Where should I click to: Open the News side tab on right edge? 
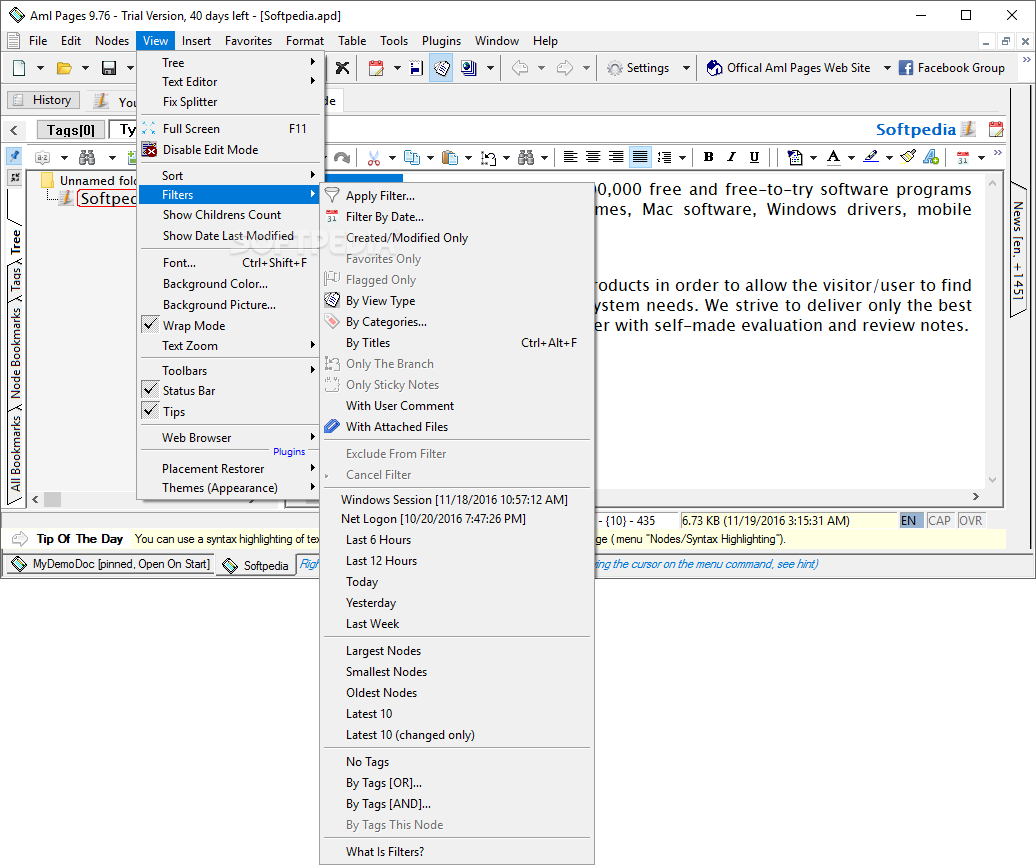click(x=1018, y=250)
